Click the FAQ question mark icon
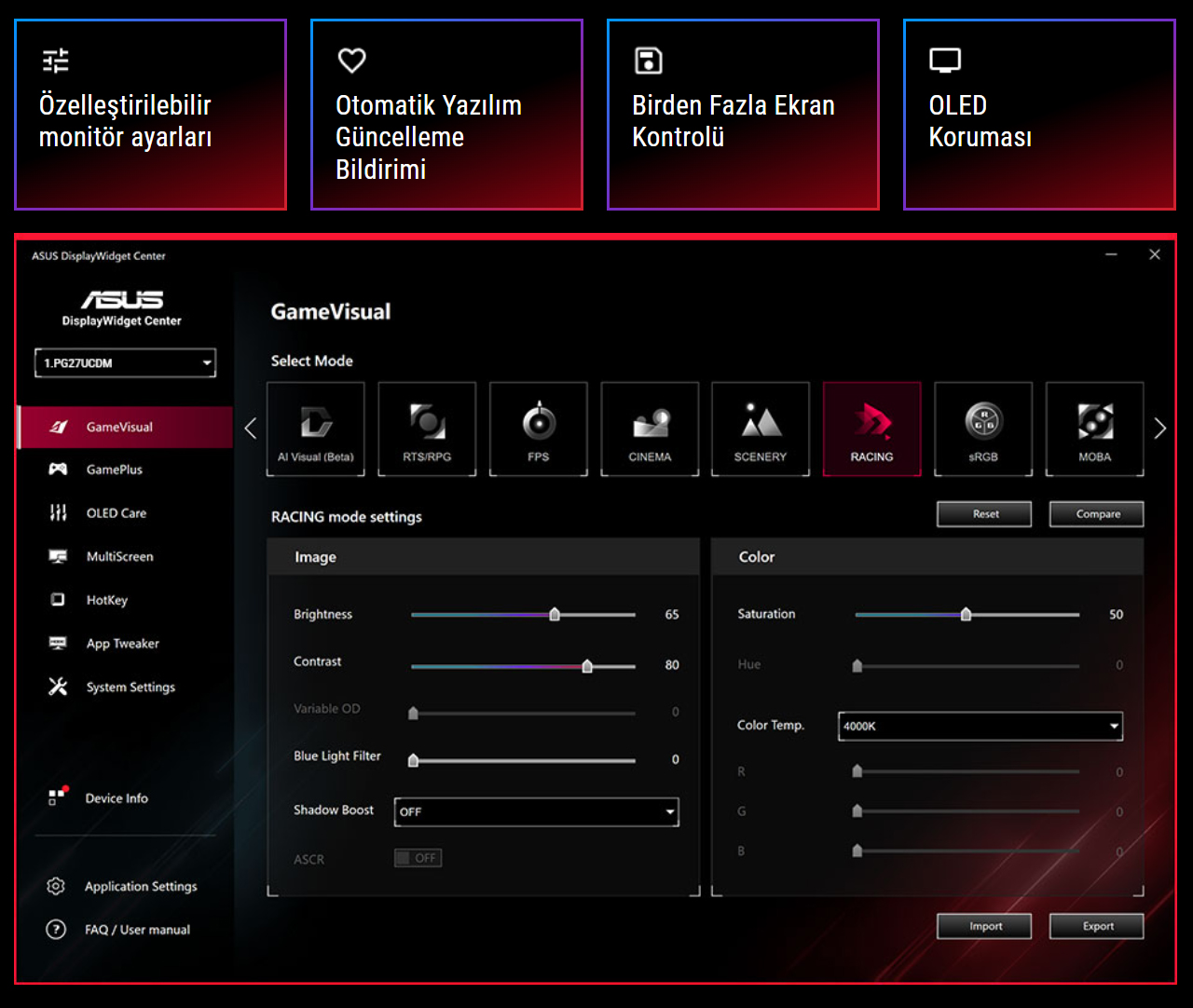 click(x=56, y=929)
